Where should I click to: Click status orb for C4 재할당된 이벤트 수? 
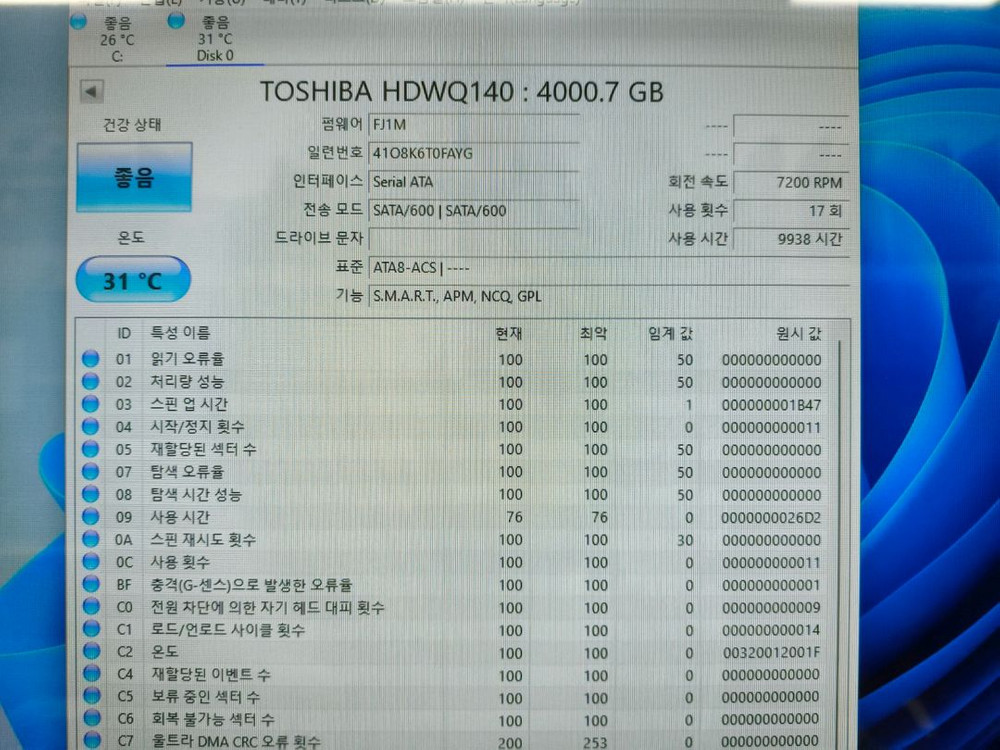point(92,674)
